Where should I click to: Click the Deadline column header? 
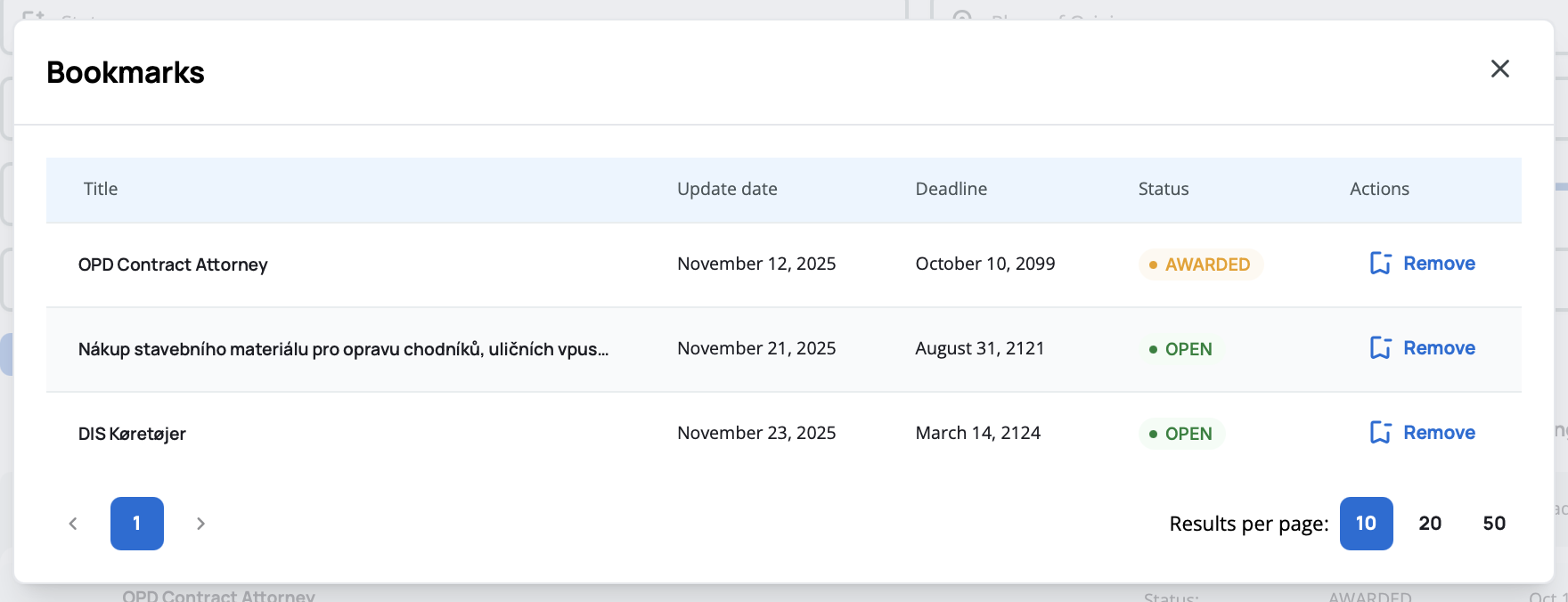click(951, 189)
